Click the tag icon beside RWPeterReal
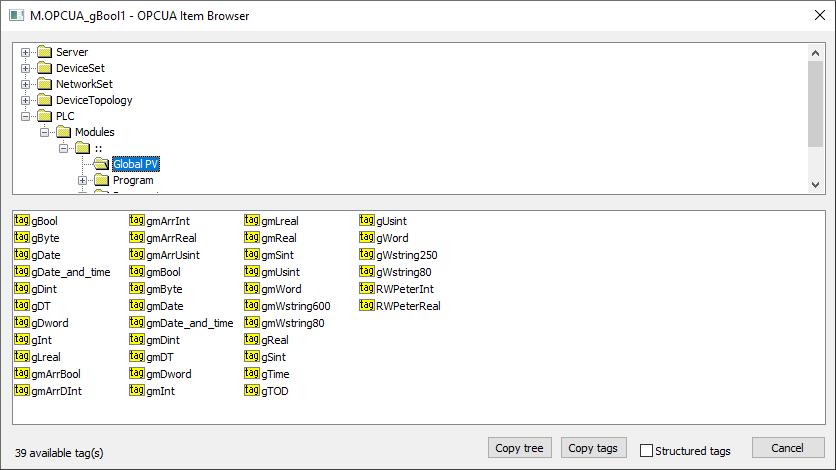 (367, 305)
